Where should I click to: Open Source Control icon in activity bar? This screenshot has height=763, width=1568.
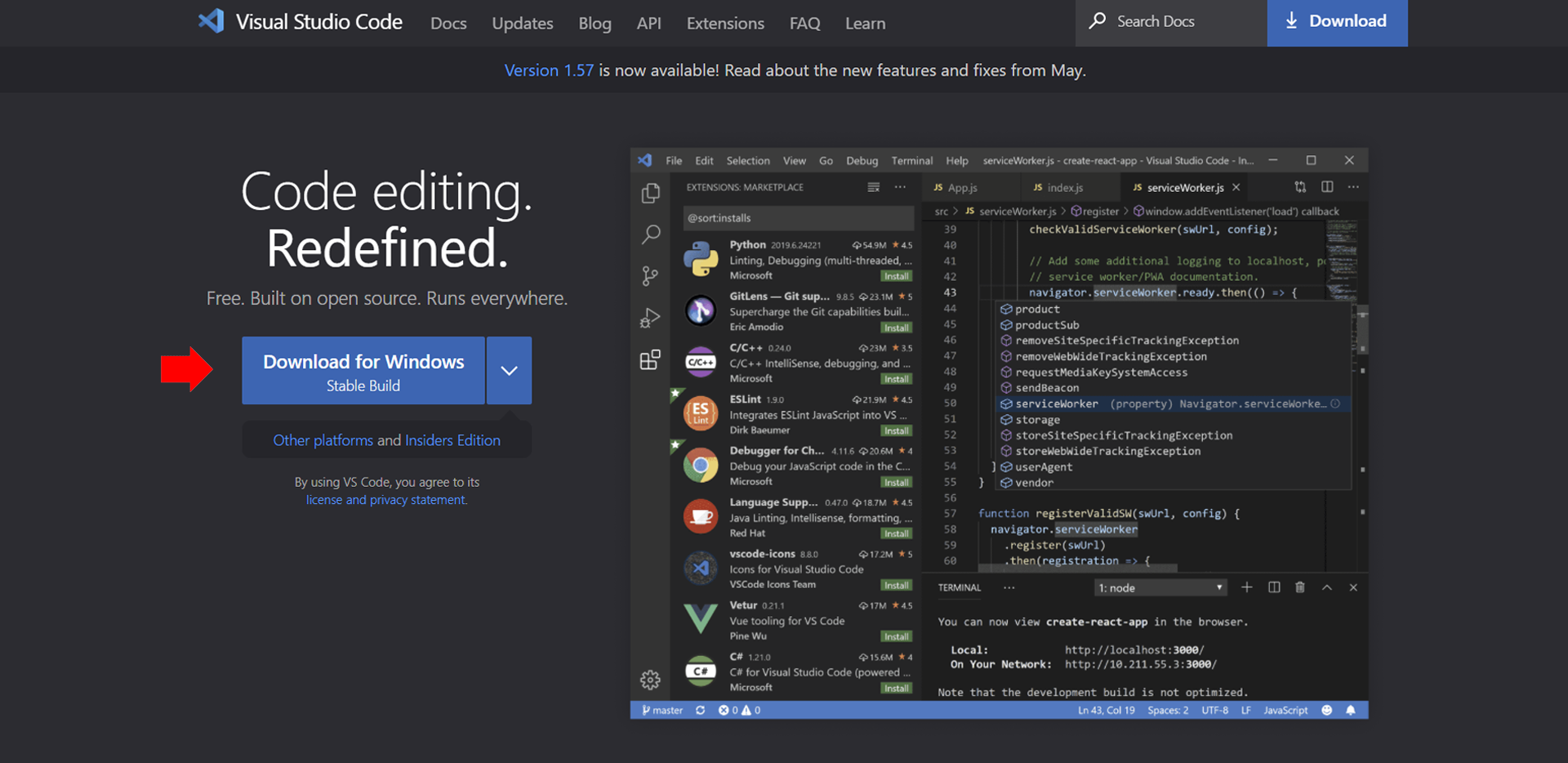(650, 276)
